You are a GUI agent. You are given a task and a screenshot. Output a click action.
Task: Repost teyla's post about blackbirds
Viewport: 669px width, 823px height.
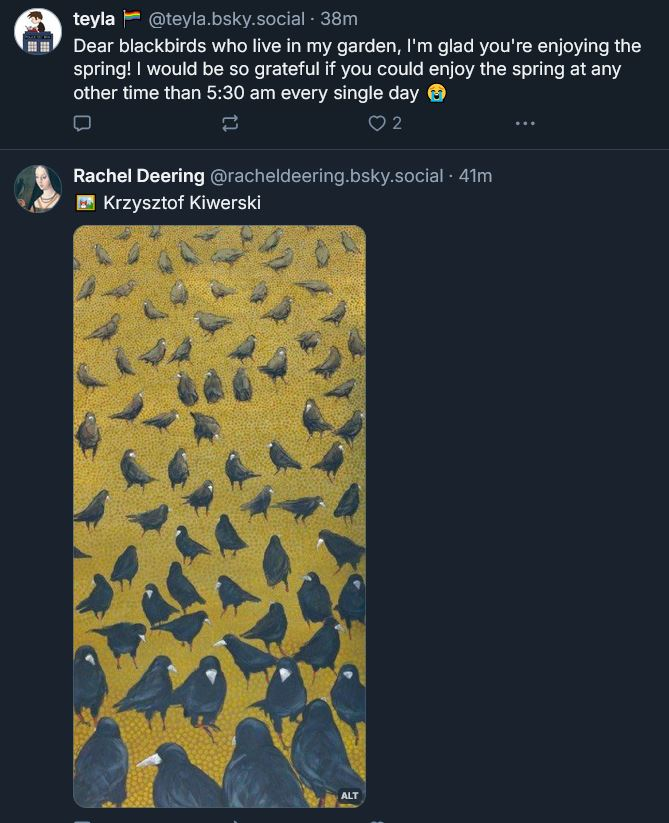click(x=230, y=123)
